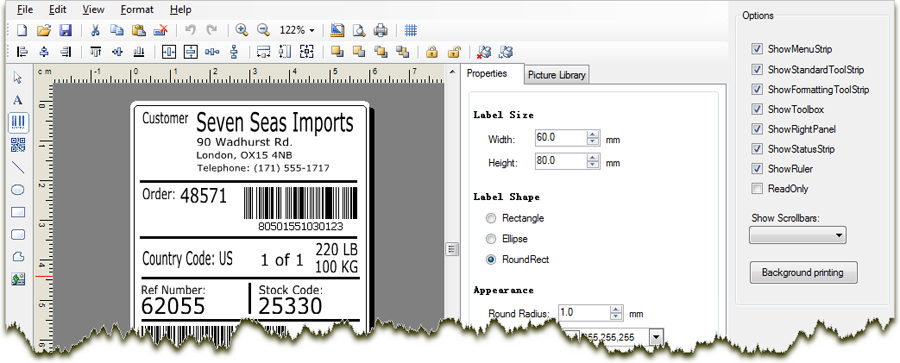Open the Edit menu

(57, 9)
